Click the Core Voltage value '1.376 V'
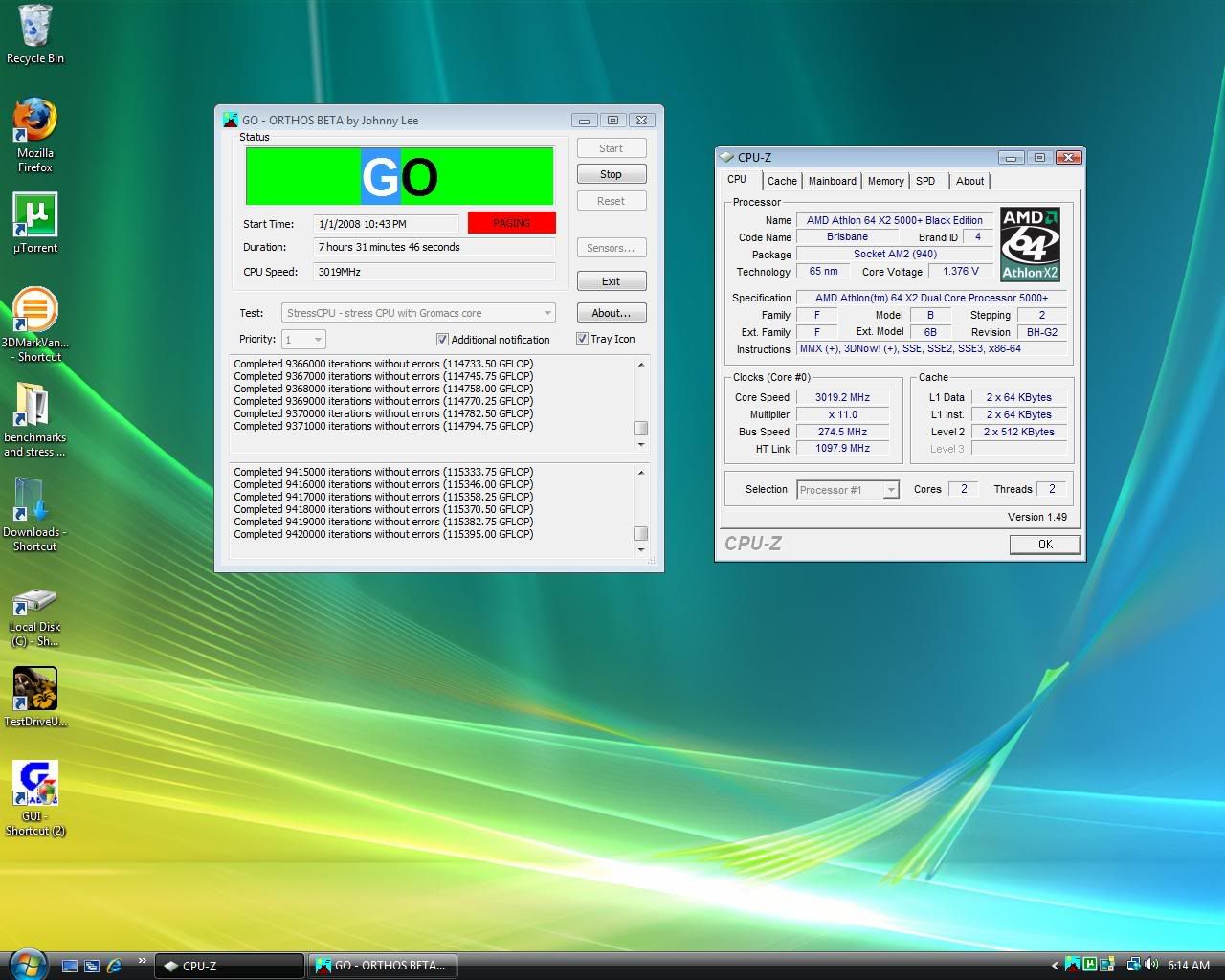1225x980 pixels. coord(961,271)
